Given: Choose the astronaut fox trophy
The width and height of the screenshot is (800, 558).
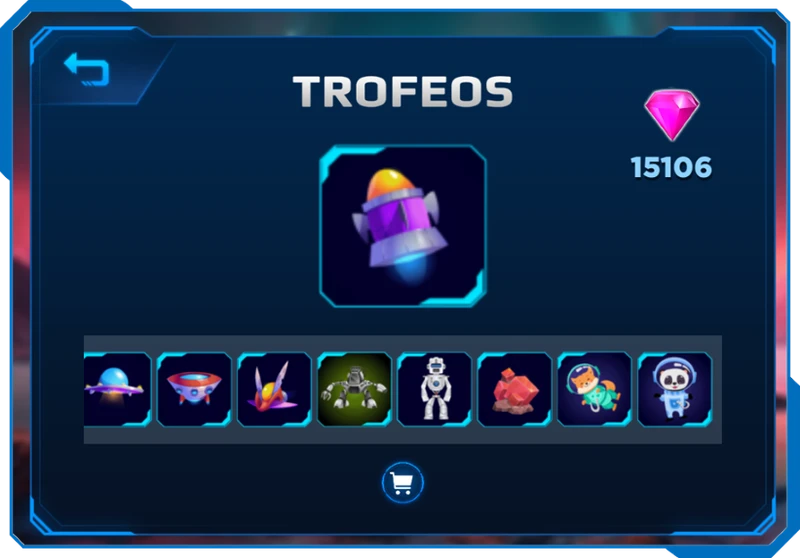Looking at the screenshot, I should (595, 389).
